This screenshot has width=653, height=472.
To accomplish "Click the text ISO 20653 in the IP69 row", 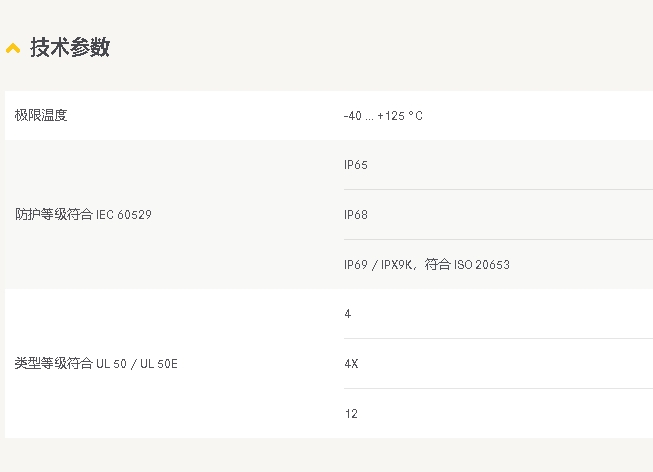I will [482, 265].
